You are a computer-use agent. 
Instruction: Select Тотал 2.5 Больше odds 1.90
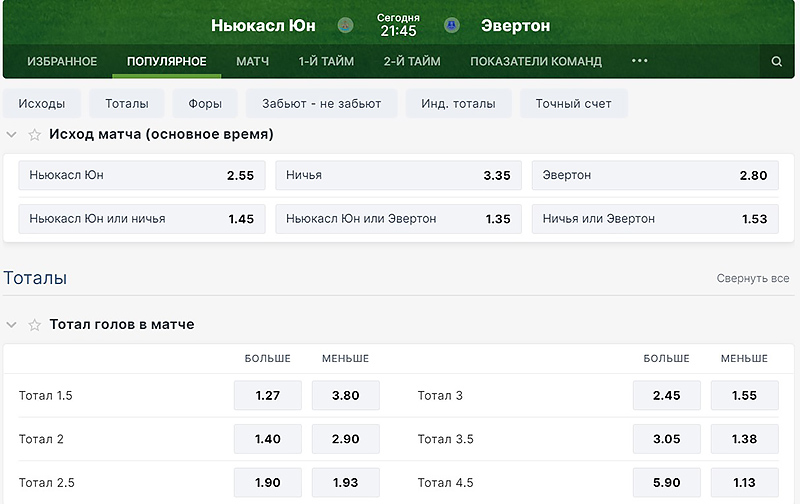pos(268,483)
